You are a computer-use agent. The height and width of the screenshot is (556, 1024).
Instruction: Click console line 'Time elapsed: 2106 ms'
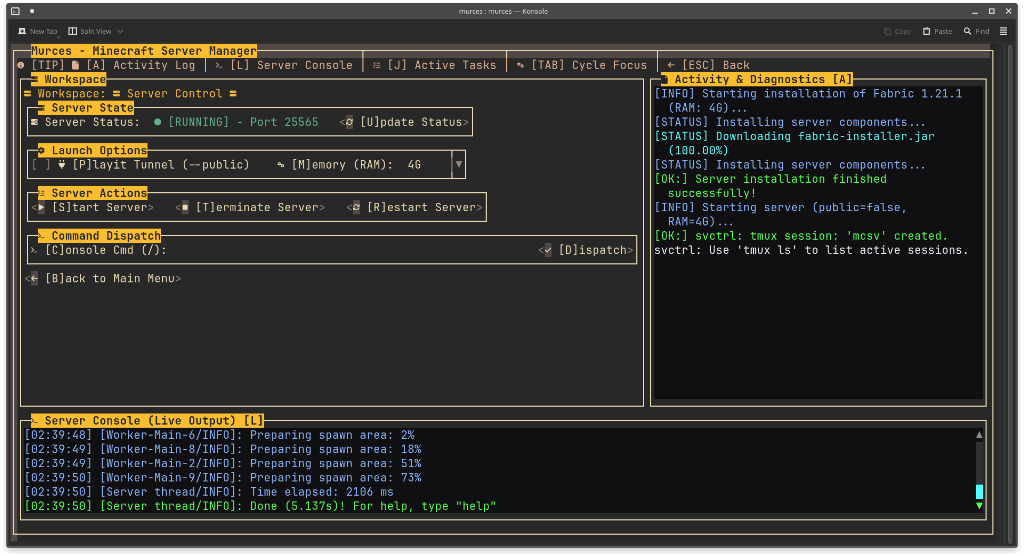pyautogui.click(x=209, y=492)
